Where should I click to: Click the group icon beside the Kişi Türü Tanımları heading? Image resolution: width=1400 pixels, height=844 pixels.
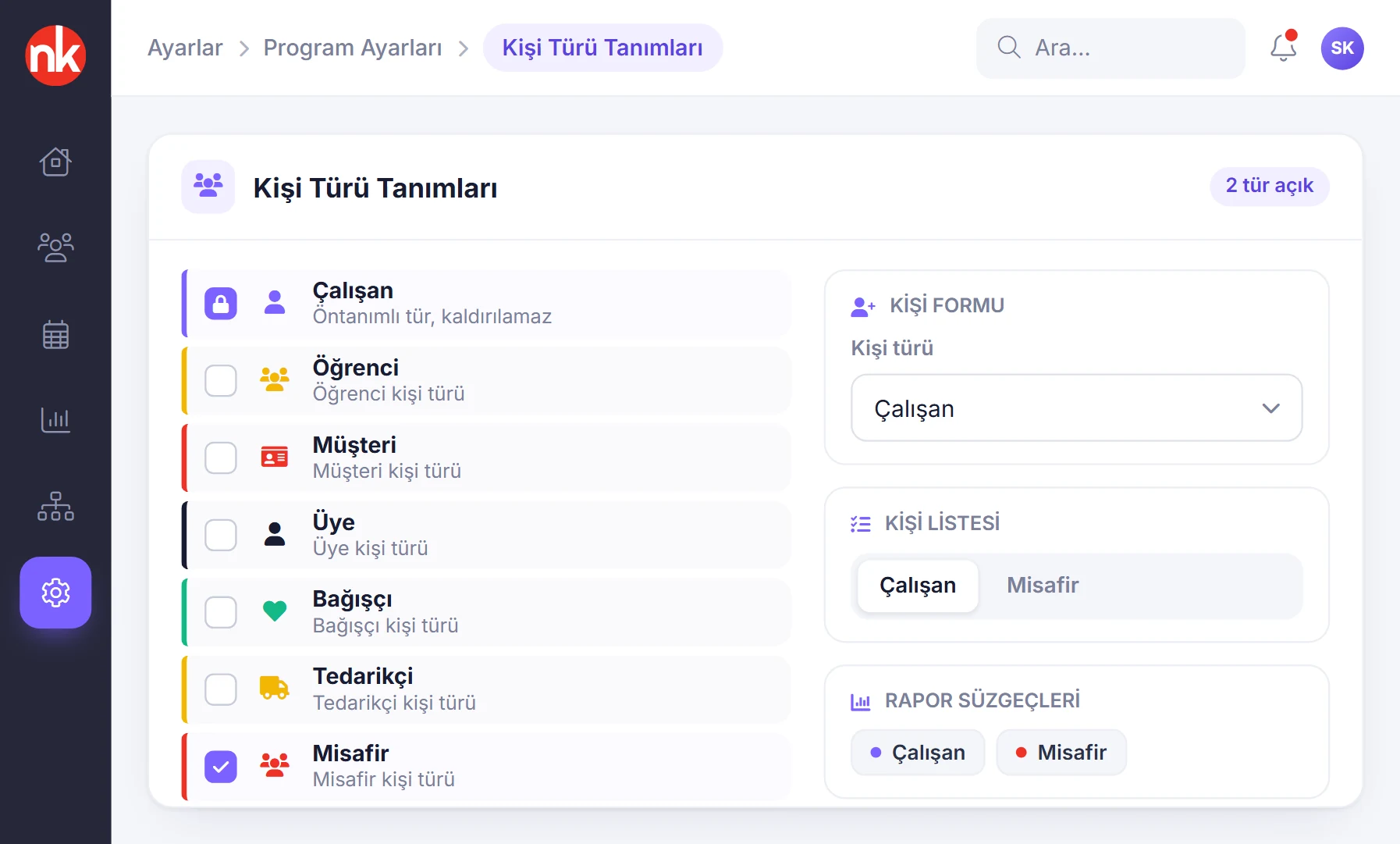208,187
